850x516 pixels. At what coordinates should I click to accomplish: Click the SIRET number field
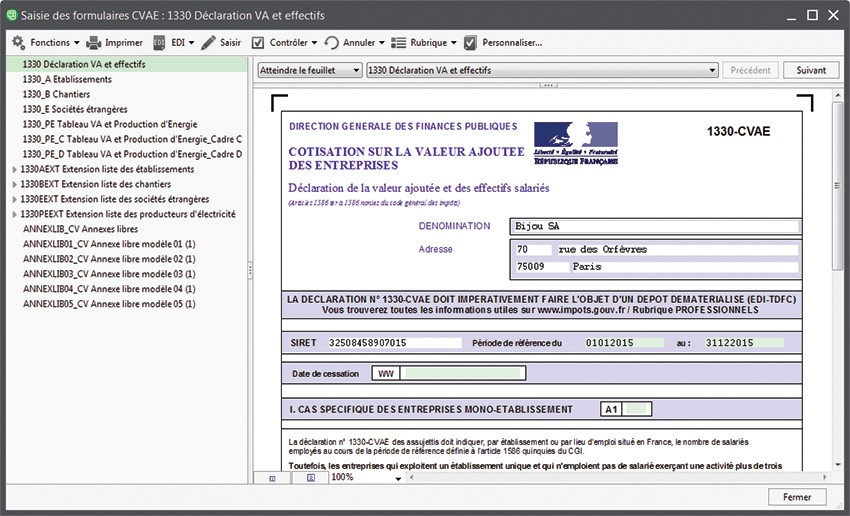pos(380,343)
